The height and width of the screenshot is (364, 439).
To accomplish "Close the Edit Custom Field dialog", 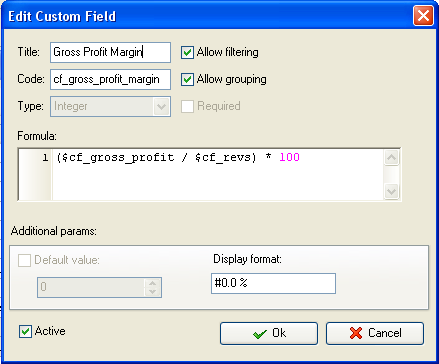I will [423, 16].
